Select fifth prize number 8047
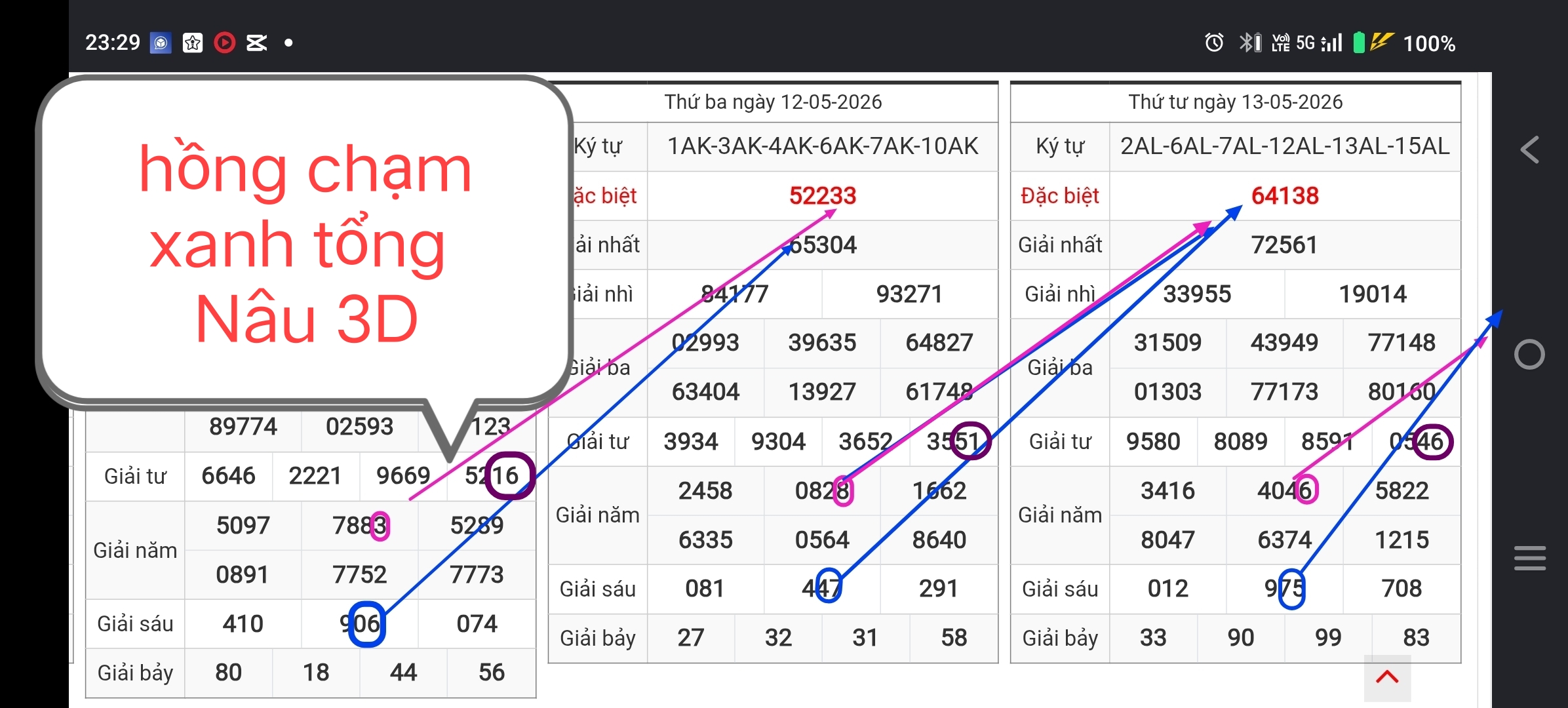This screenshot has width=1568, height=708. tap(1167, 540)
